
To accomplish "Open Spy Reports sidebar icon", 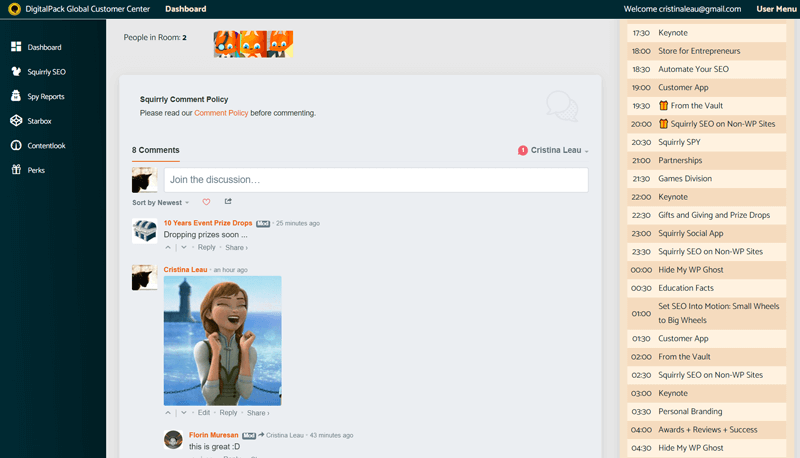I will [16, 96].
